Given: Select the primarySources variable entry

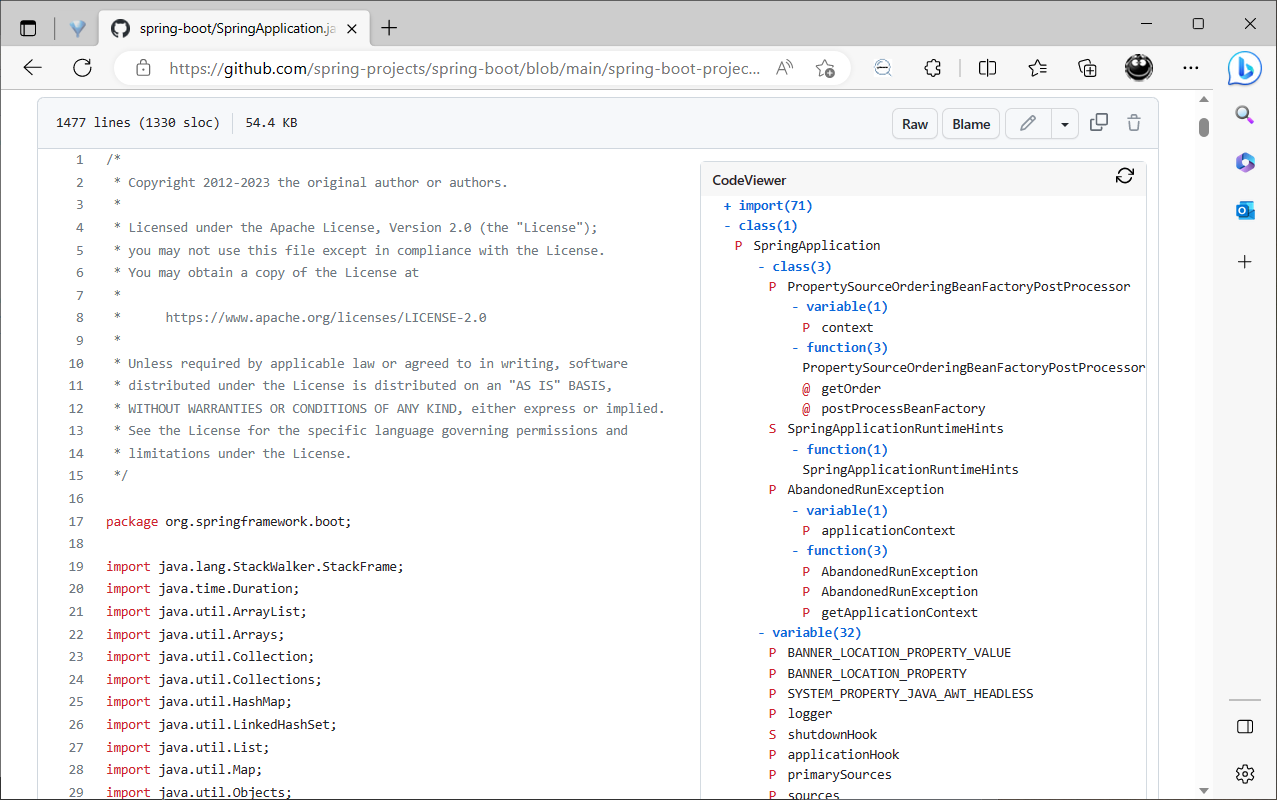Looking at the screenshot, I should click(x=839, y=775).
